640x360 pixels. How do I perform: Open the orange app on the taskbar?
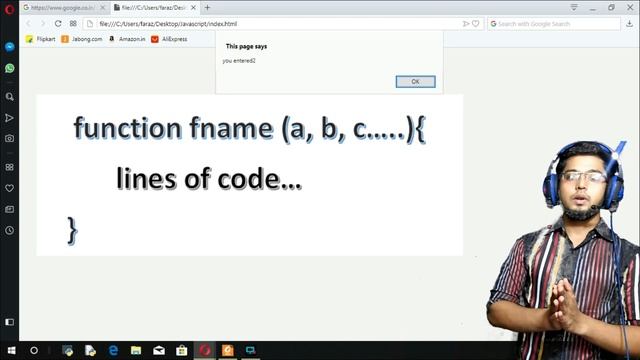228,350
